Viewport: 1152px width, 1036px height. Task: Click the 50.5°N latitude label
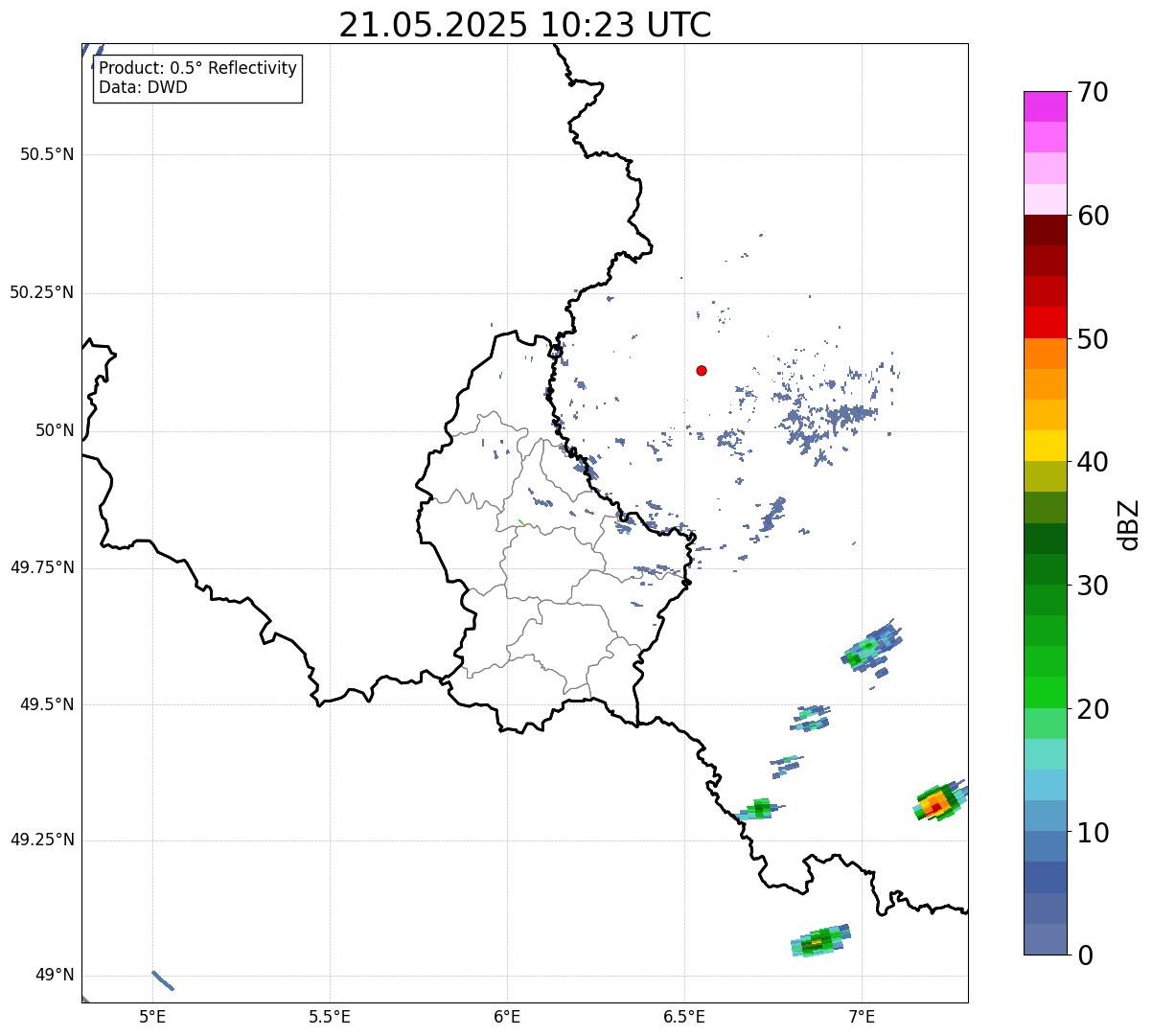click(47, 154)
